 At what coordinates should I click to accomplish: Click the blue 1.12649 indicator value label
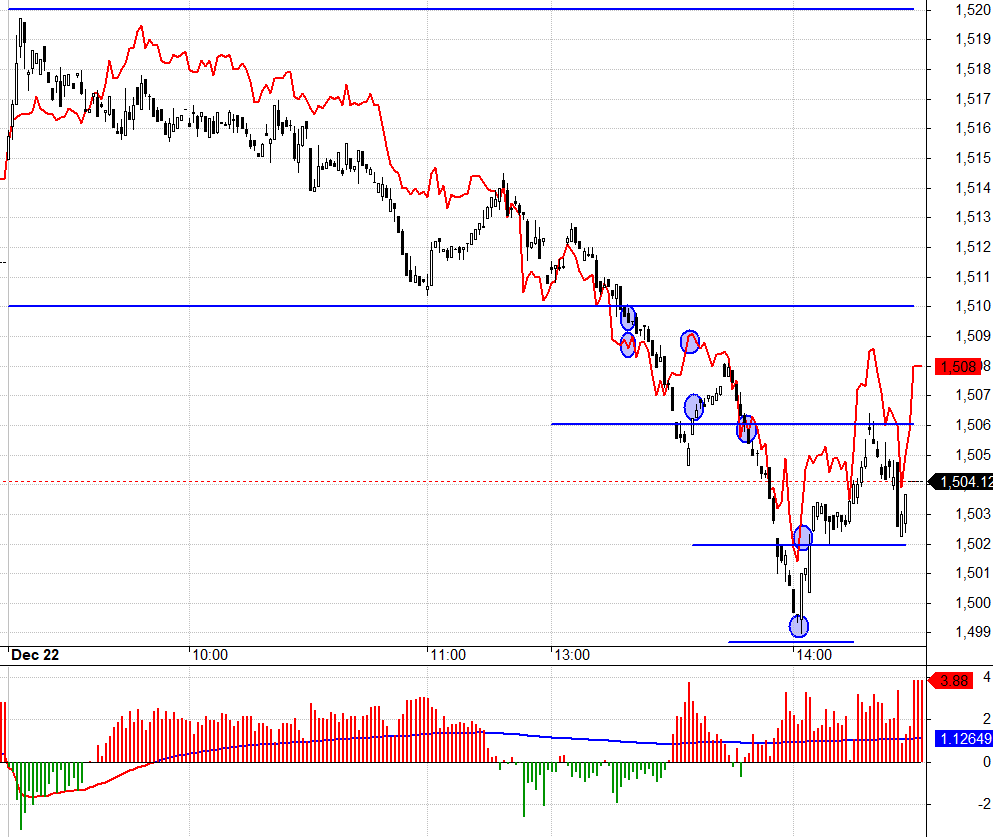(961, 740)
